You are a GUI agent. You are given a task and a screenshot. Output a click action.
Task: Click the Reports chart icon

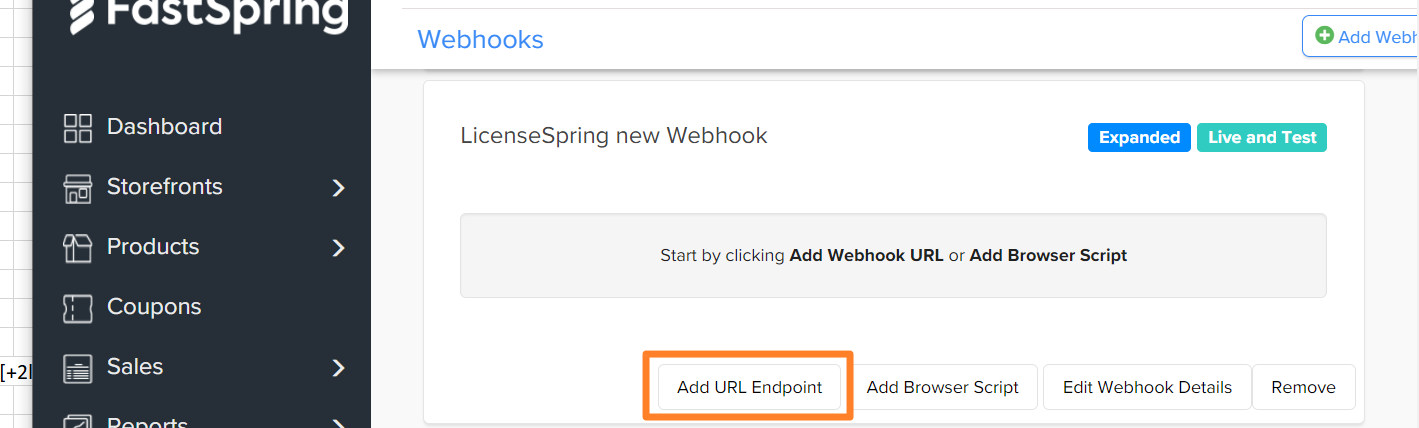[x=77, y=421]
